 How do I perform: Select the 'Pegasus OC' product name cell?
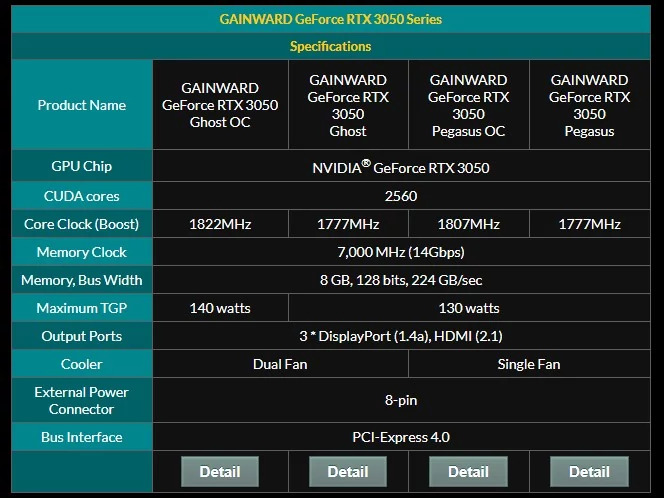click(468, 105)
